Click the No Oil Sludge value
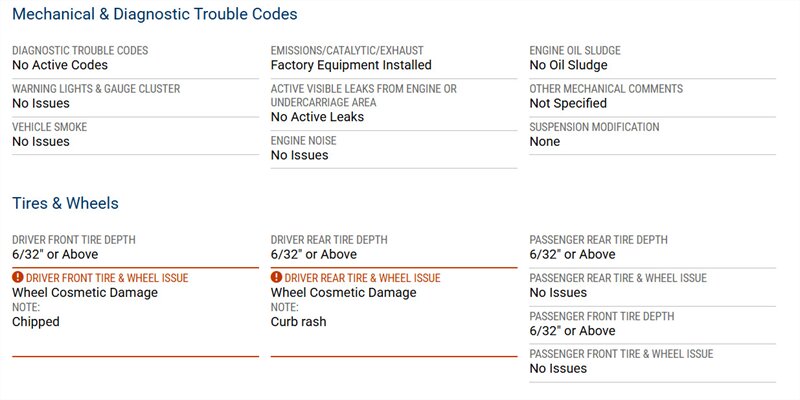 (x=568, y=65)
